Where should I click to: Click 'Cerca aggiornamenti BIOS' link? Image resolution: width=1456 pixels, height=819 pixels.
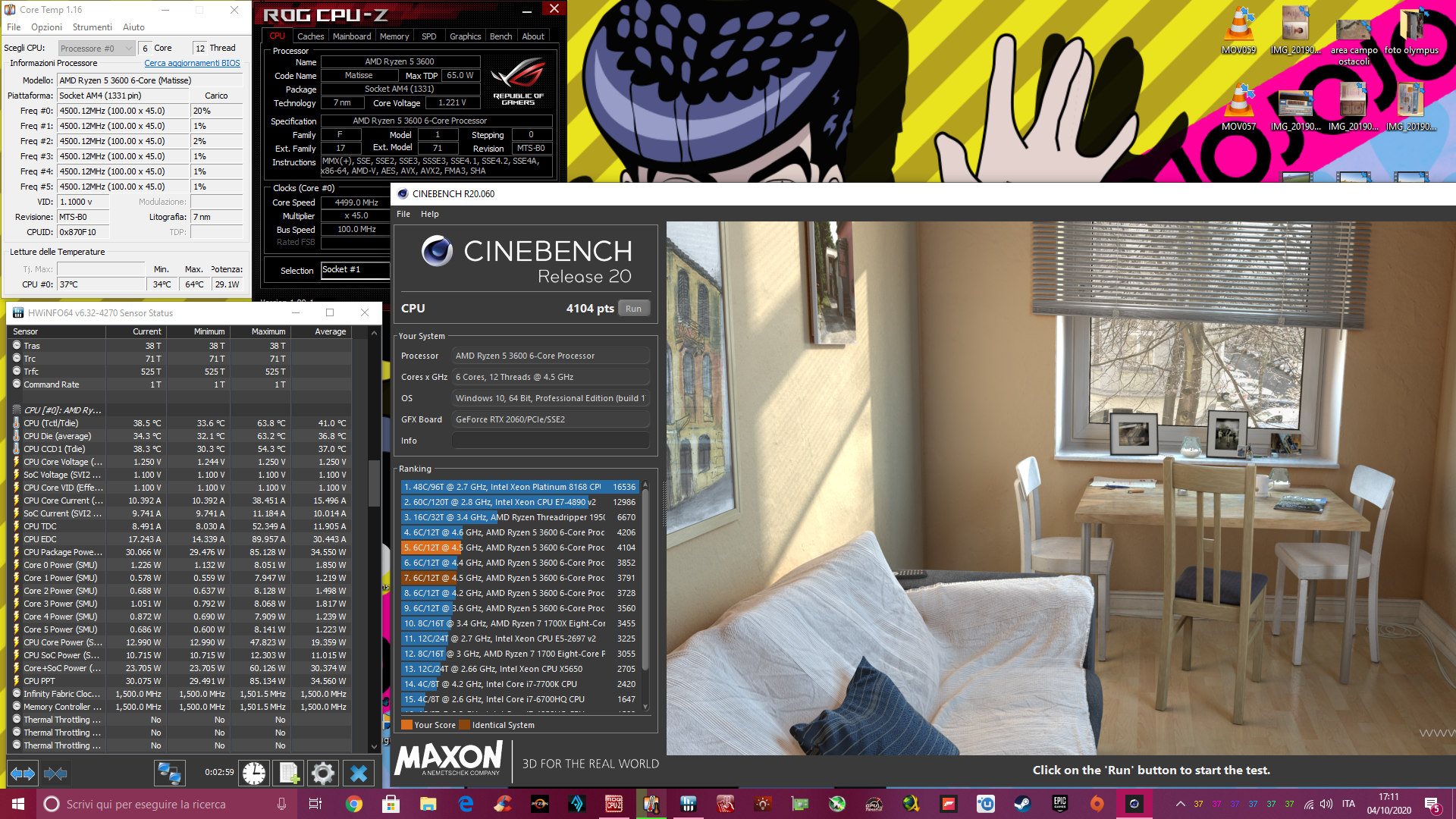tap(193, 64)
